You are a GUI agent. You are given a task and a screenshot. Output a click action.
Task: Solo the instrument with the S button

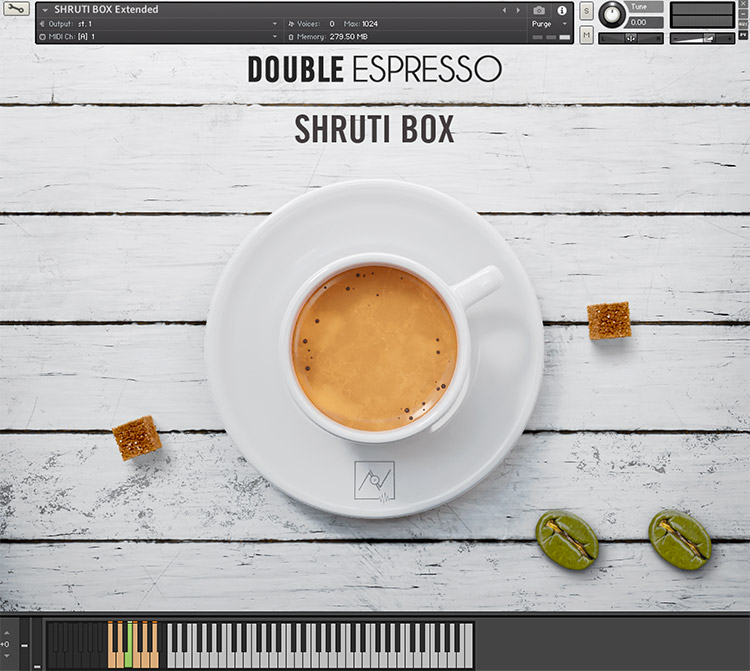click(586, 11)
